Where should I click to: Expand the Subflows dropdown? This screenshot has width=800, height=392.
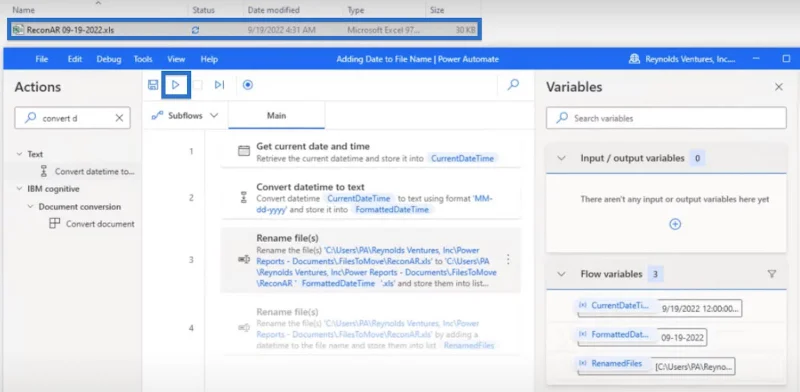click(185, 116)
